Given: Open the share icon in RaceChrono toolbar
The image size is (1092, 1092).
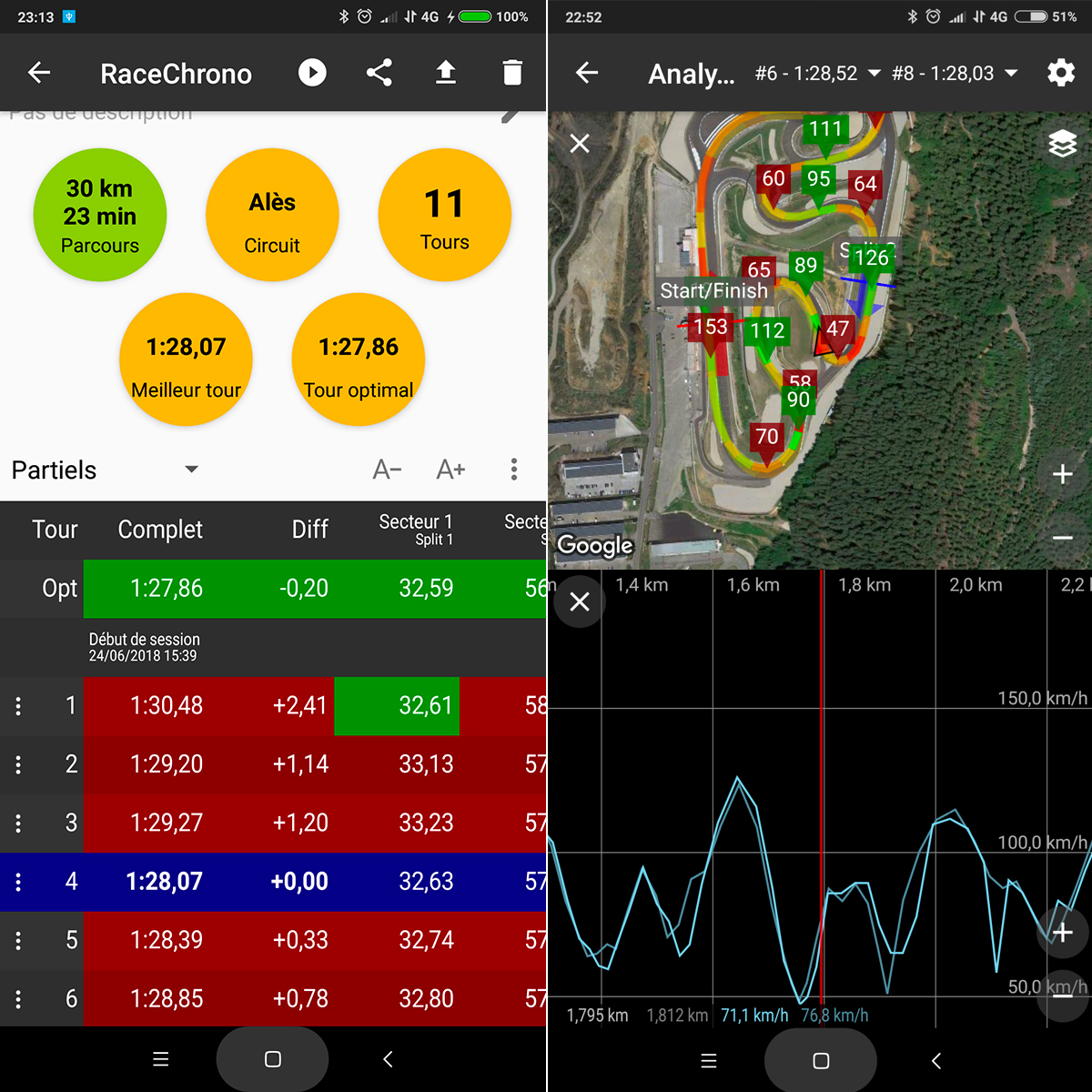Looking at the screenshot, I should tap(379, 73).
